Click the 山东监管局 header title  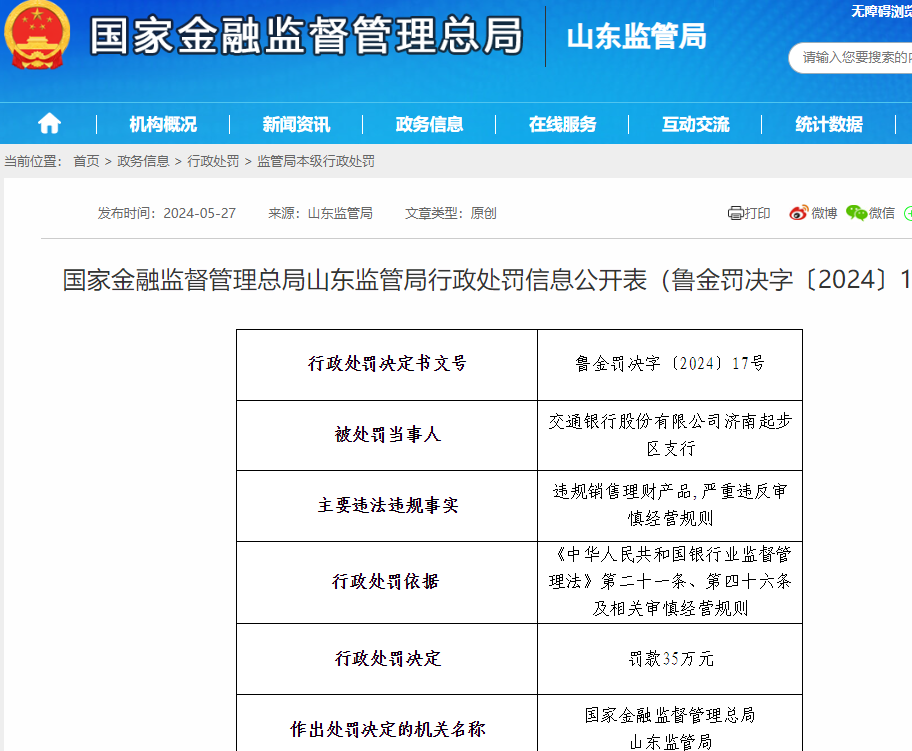pos(636,37)
